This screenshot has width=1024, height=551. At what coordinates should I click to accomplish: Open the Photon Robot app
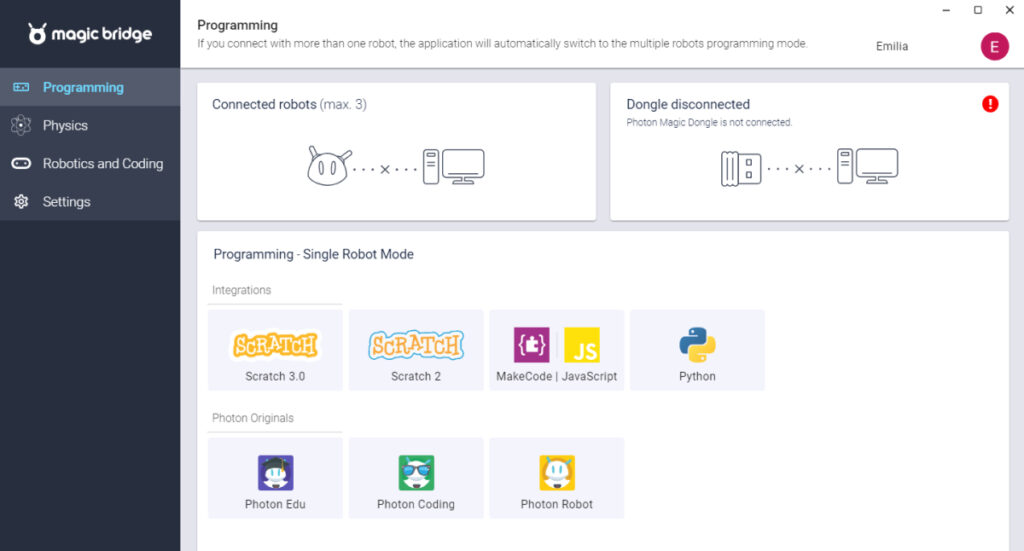click(x=556, y=477)
